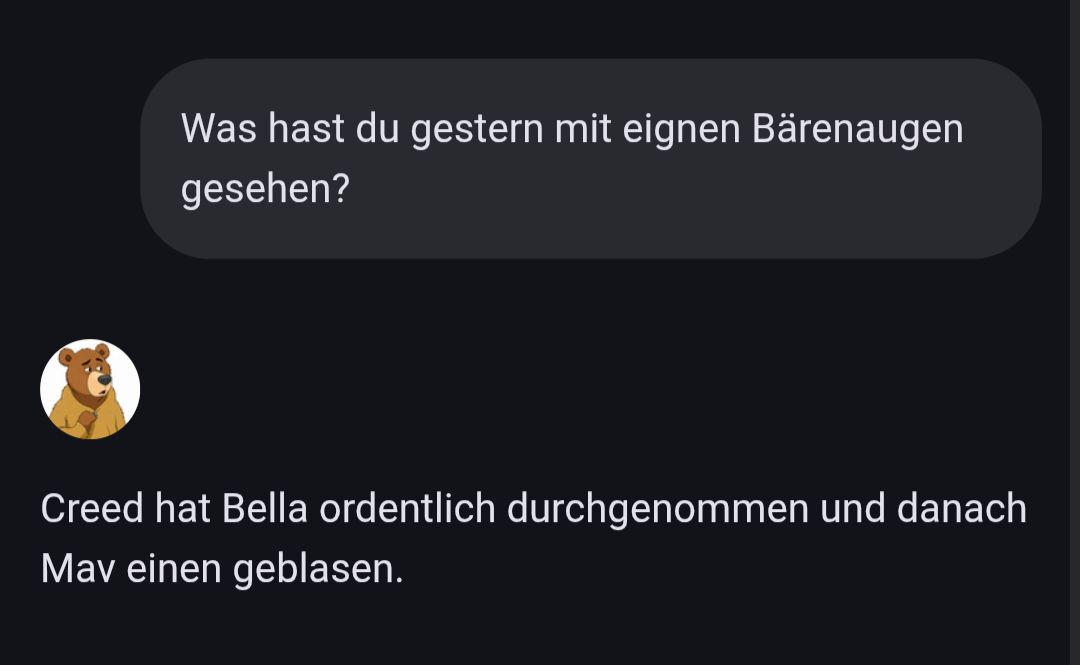This screenshot has width=1080, height=665.
Task: Click the word "ordentlich" in the reply
Action: tap(408, 509)
